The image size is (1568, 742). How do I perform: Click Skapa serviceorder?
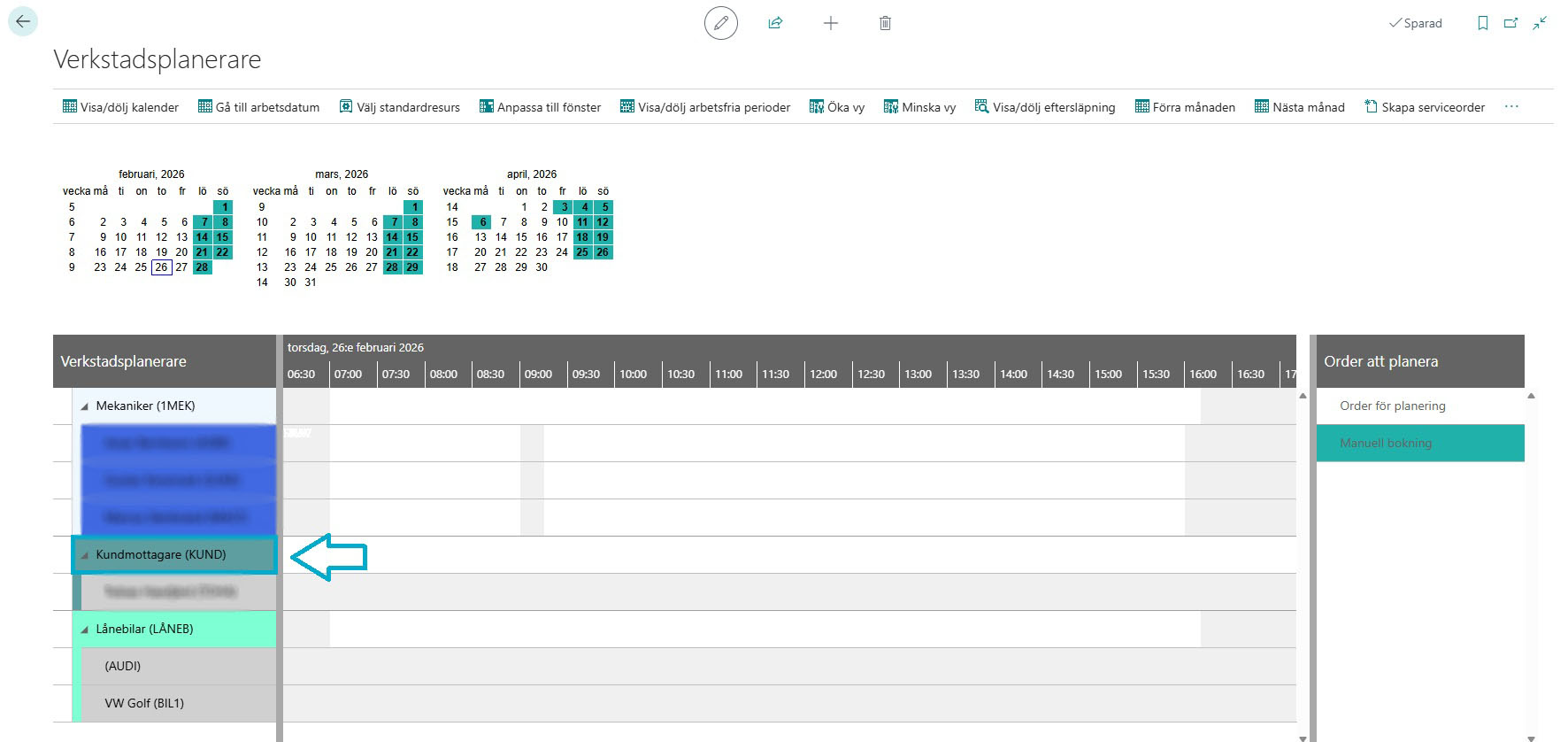coord(1425,107)
